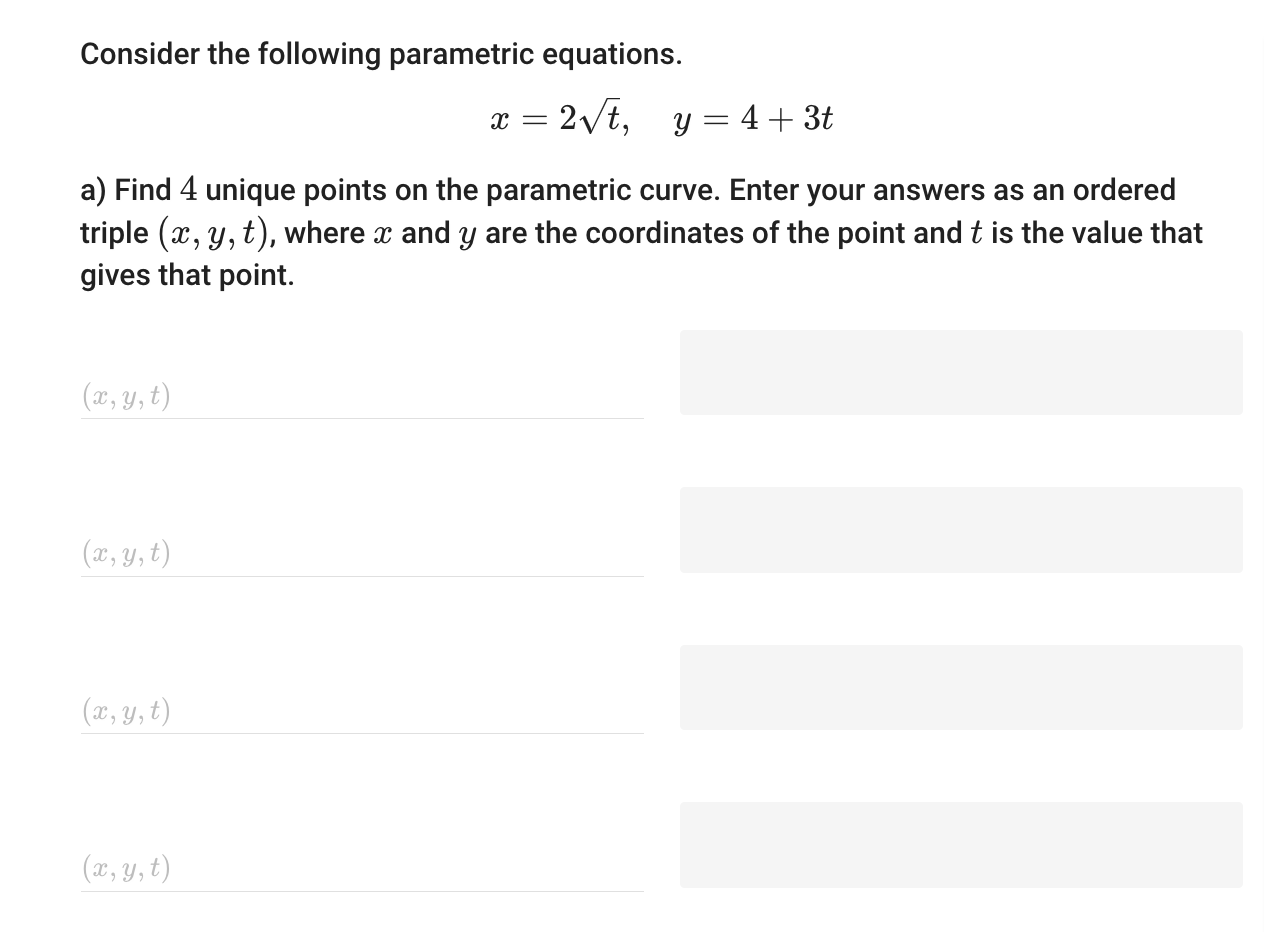Screen dimensions: 1264x932
Task: Click the equation y equals 4 plus 3t
Action: (752, 117)
